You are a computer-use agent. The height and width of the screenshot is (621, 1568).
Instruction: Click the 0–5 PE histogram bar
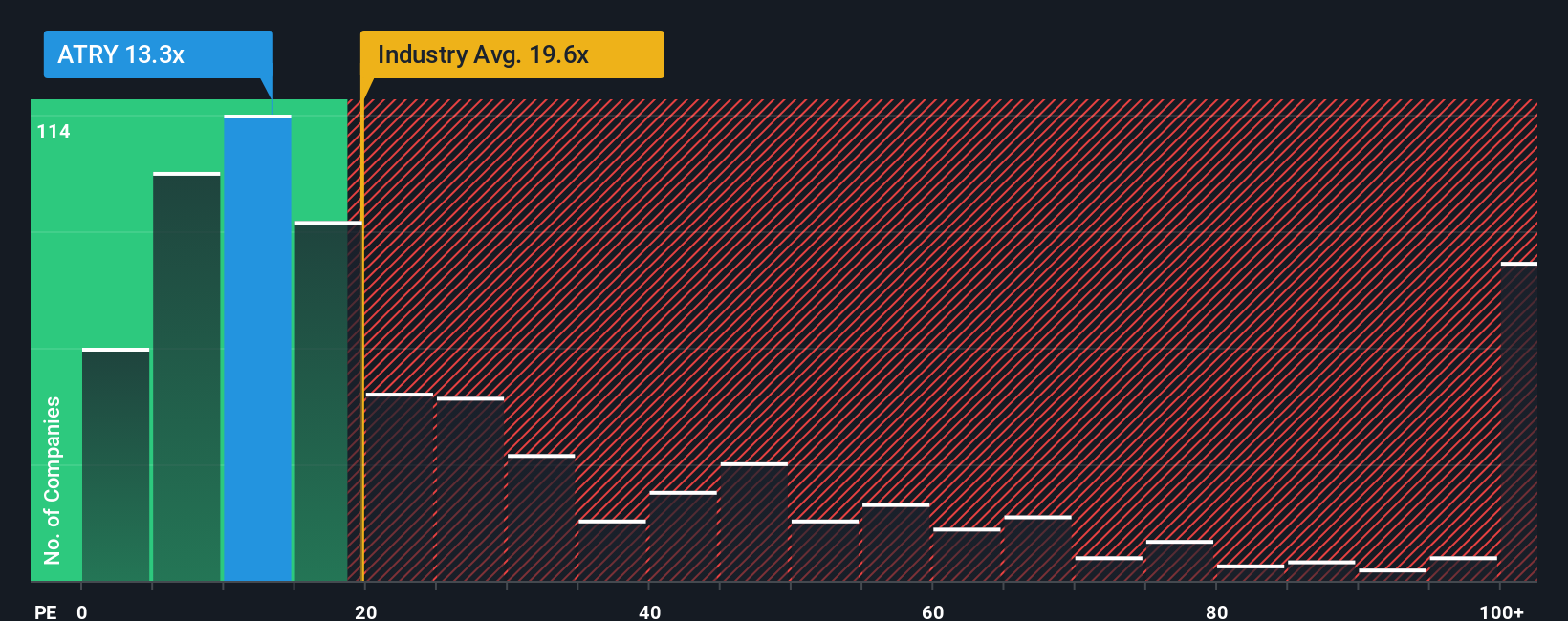pos(116,464)
